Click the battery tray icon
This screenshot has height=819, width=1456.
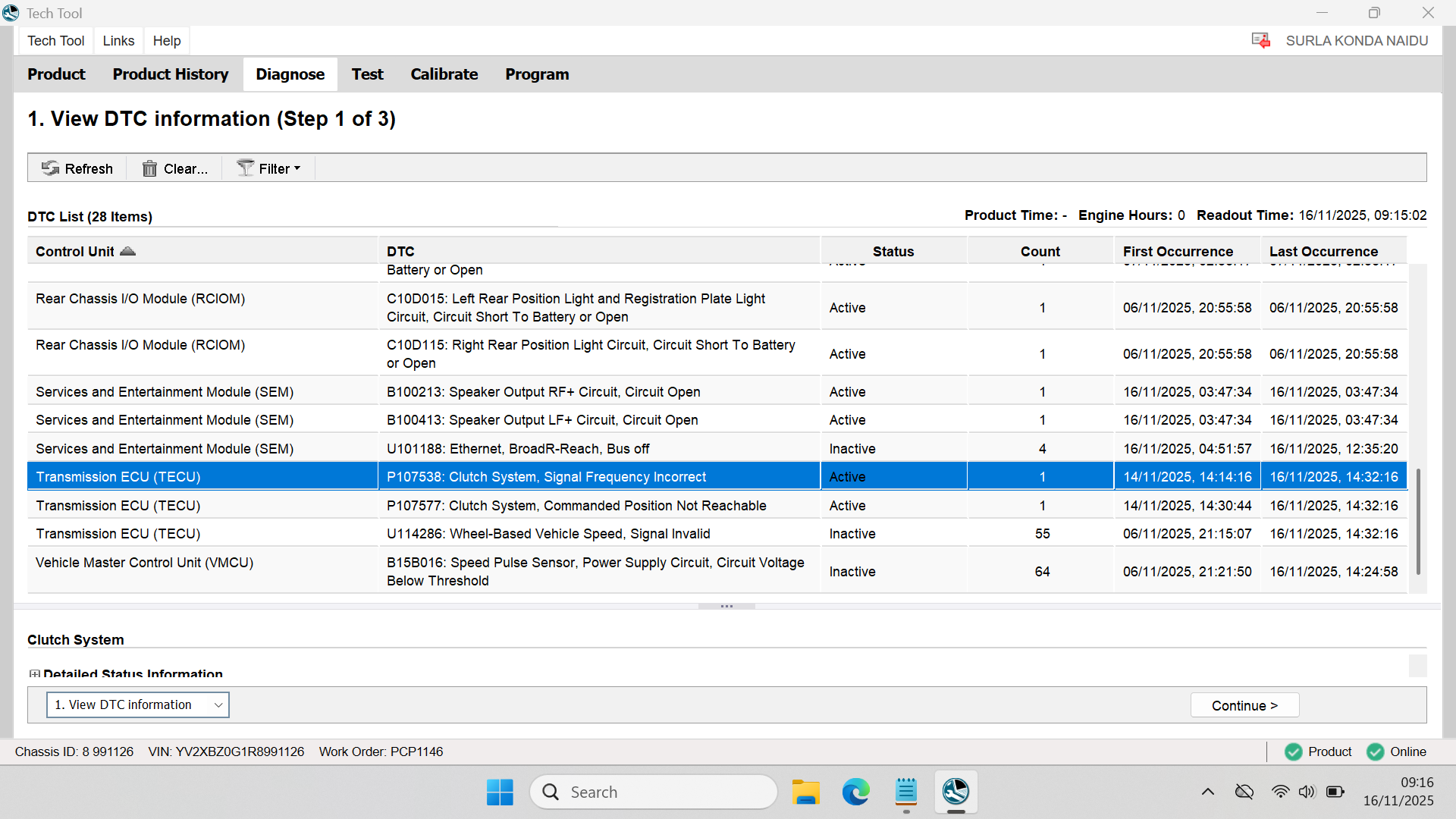coord(1335,792)
